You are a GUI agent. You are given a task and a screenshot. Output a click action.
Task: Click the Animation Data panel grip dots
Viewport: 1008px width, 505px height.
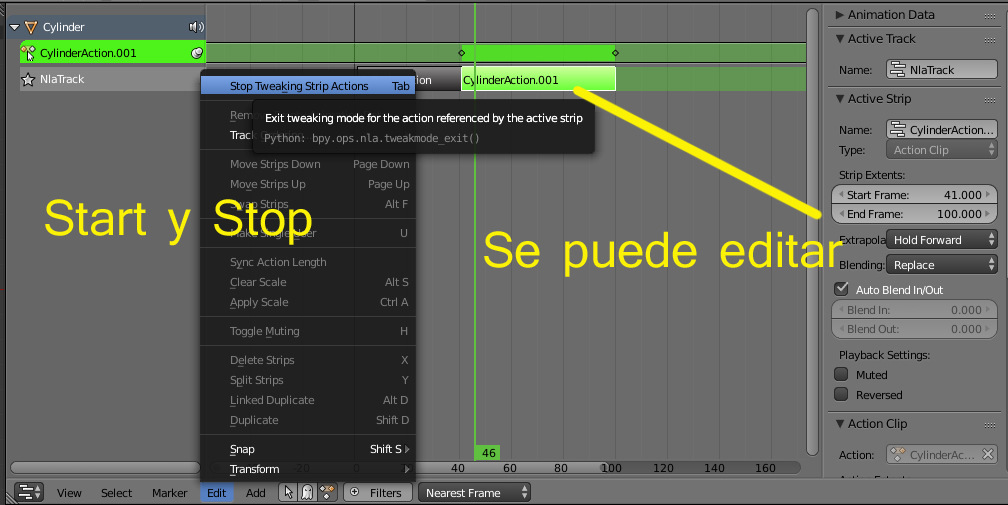coord(990,15)
